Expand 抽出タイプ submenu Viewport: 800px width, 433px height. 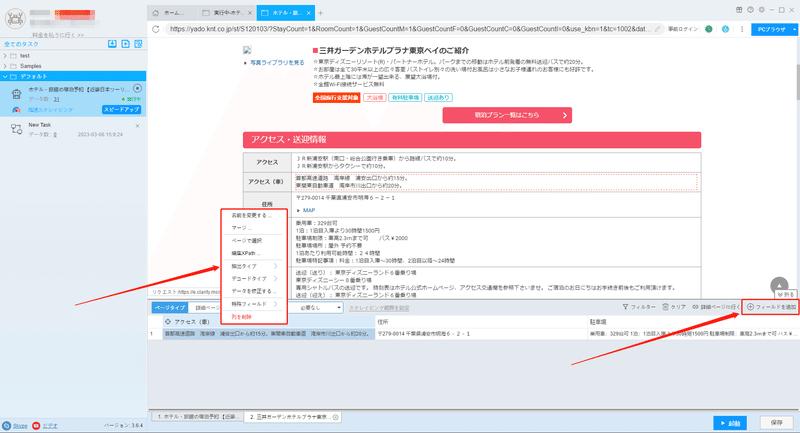pyautogui.click(x=253, y=266)
